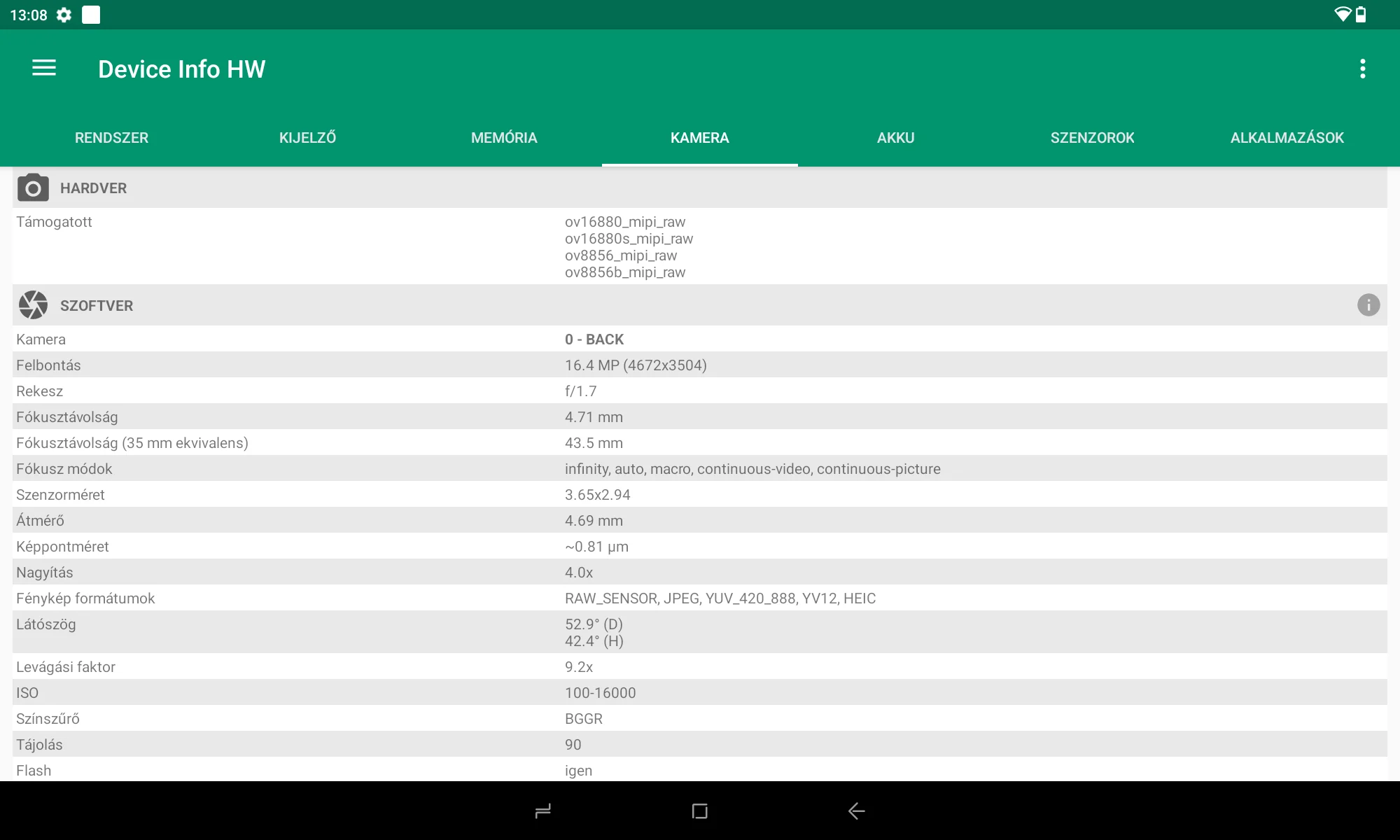Tap diagonal view angle 52.9° (D)
Viewport: 1400px width, 840px height.
coord(594,624)
